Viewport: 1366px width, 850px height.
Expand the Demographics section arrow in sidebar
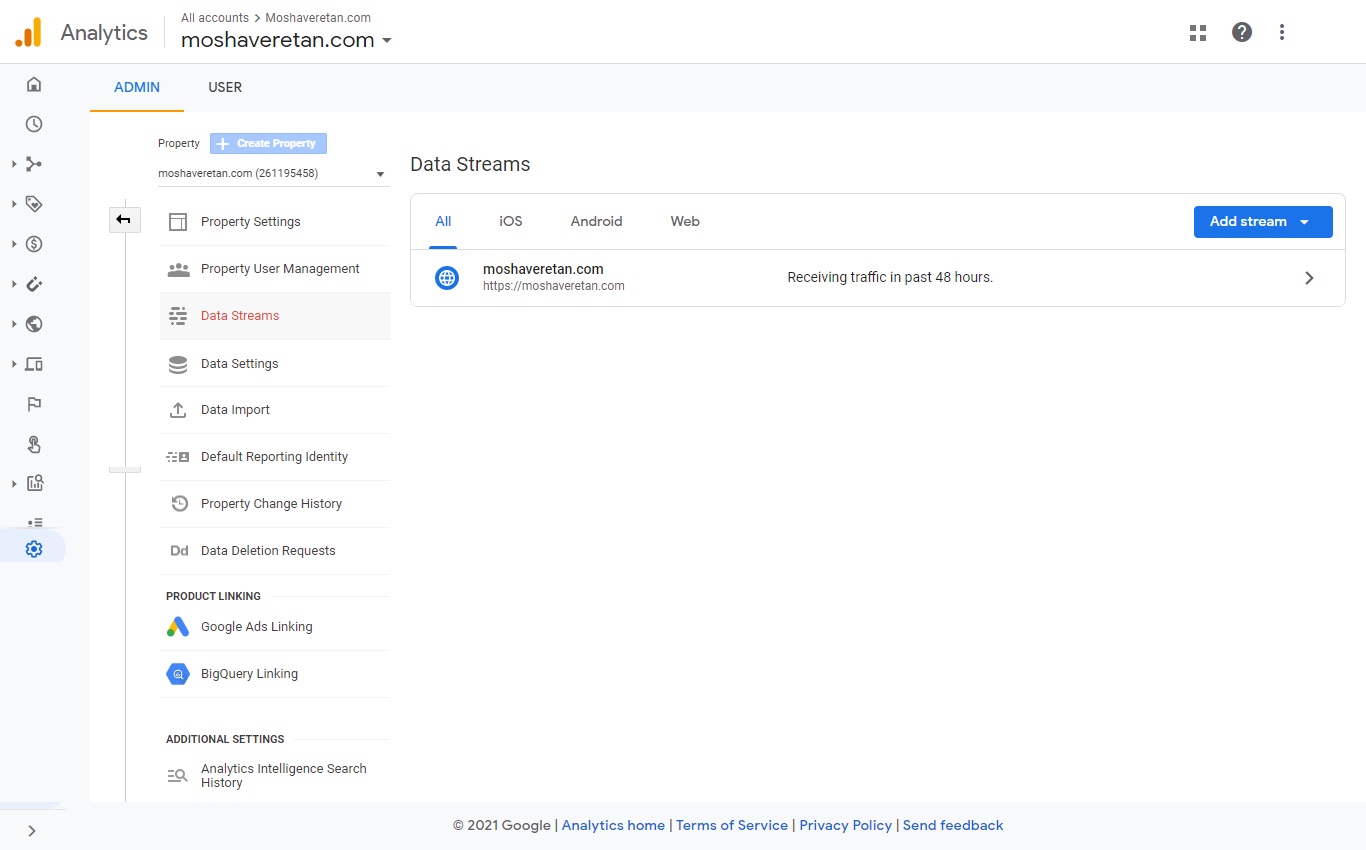pos(14,324)
